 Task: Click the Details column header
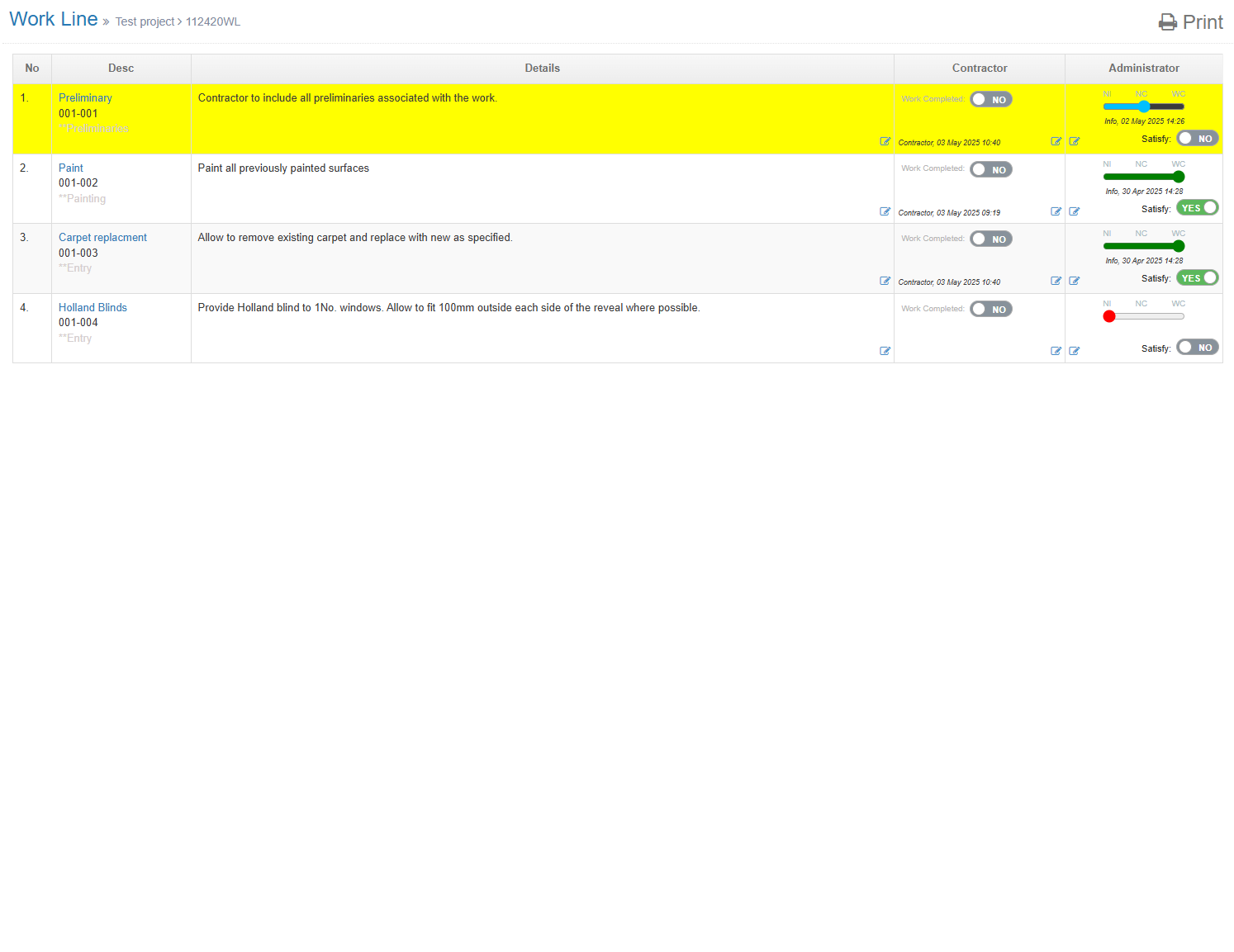coord(542,69)
